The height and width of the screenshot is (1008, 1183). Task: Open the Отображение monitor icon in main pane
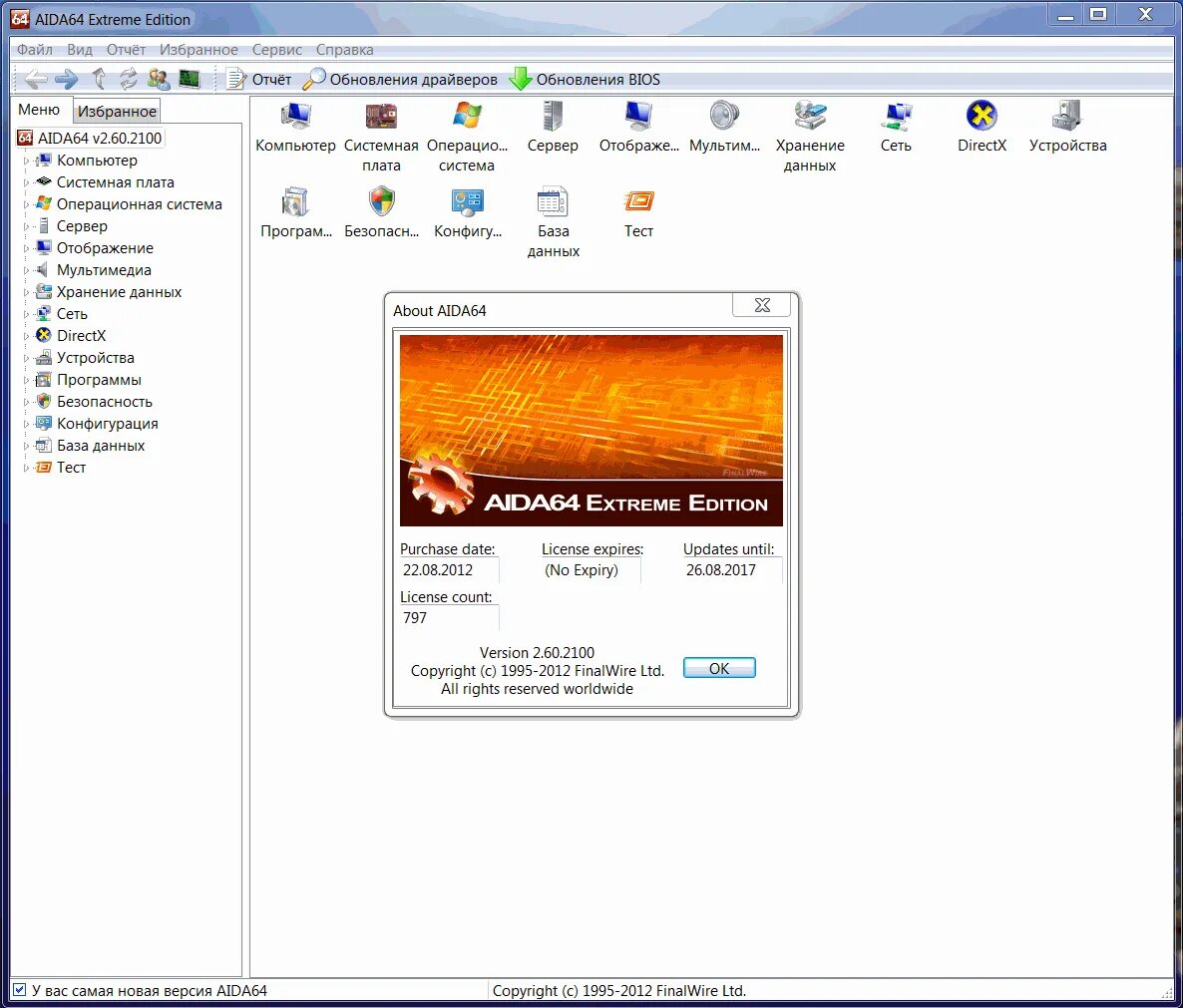(638, 116)
